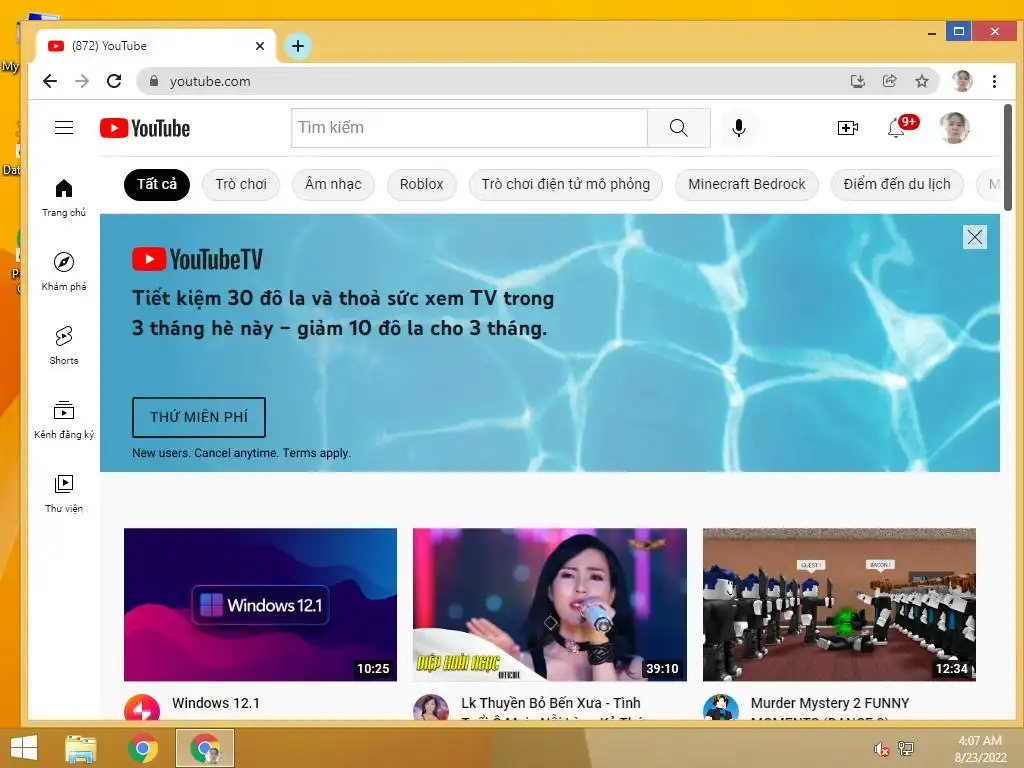Viewport: 1024px width, 768px height.
Task: Open the Chrome three-dot menu
Action: [994, 81]
